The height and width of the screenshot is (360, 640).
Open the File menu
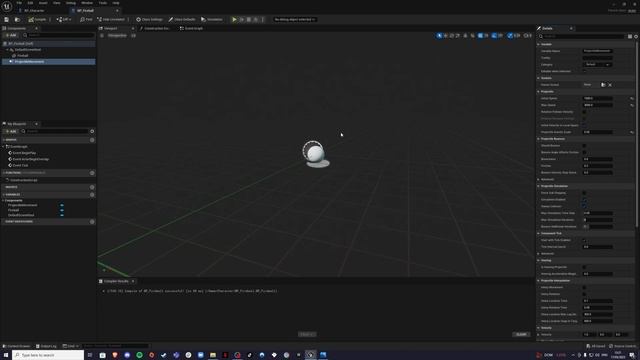19,3
